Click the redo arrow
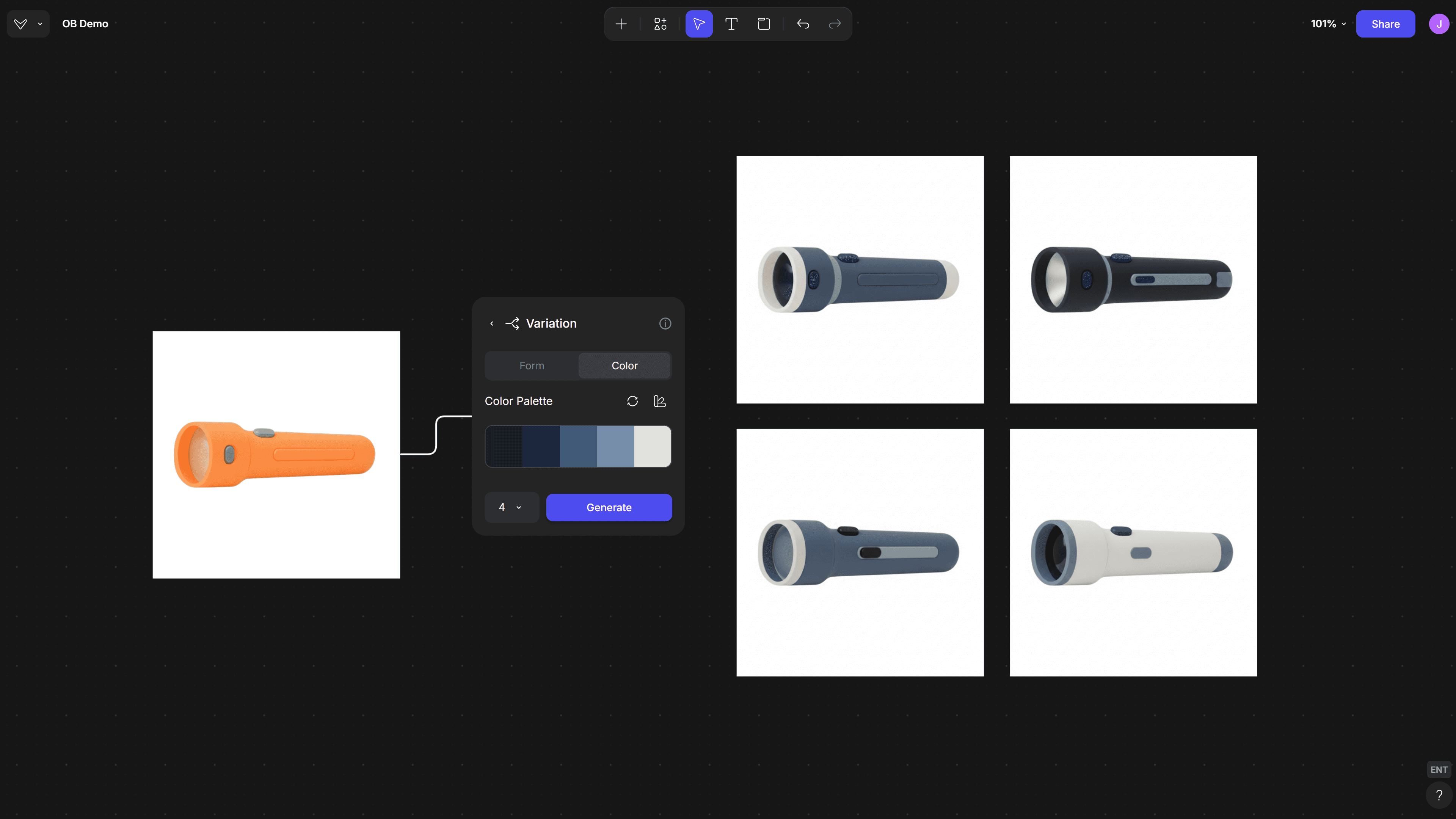 tap(835, 24)
